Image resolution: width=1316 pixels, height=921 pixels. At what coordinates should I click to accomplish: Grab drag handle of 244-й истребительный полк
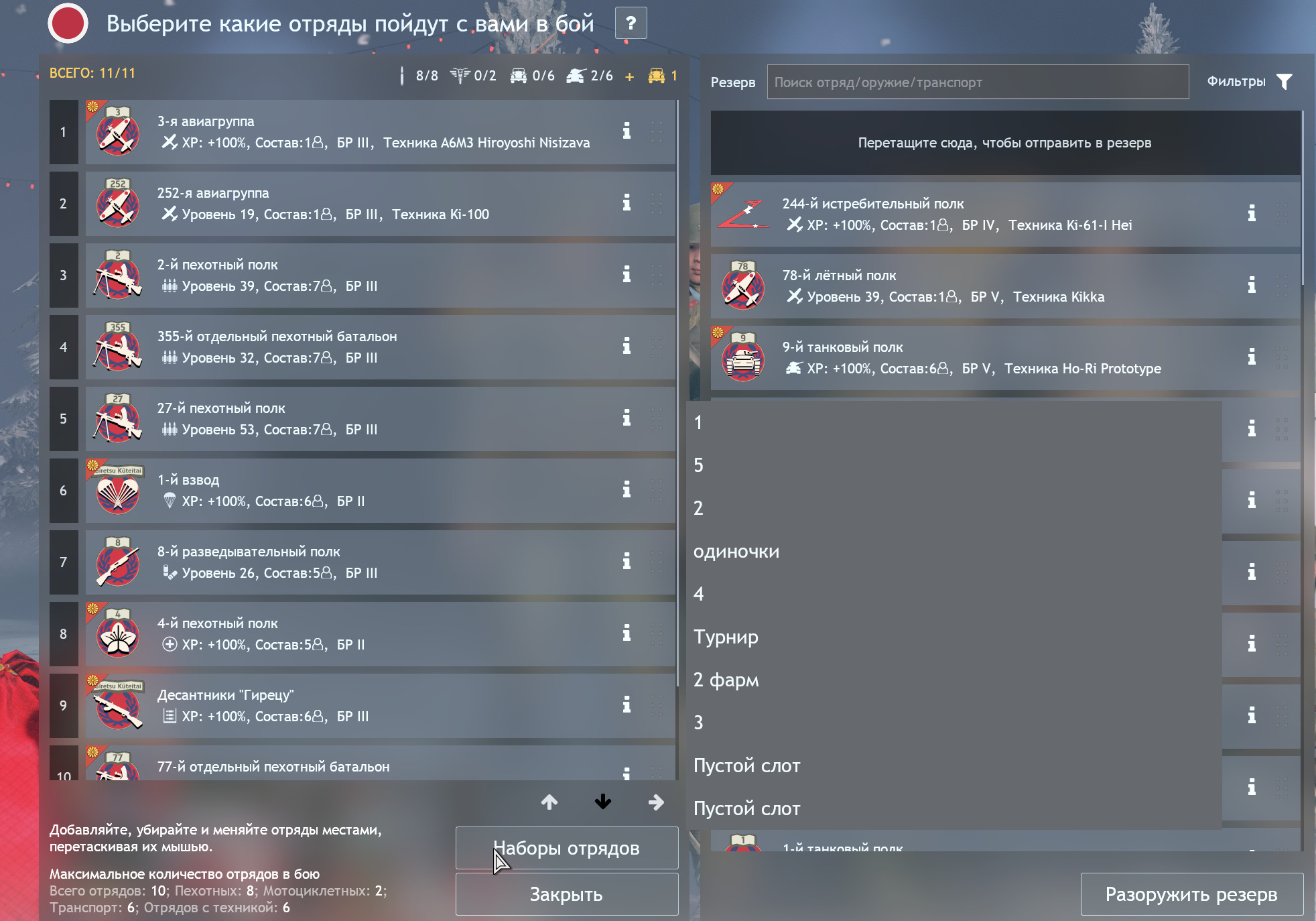(1282, 214)
